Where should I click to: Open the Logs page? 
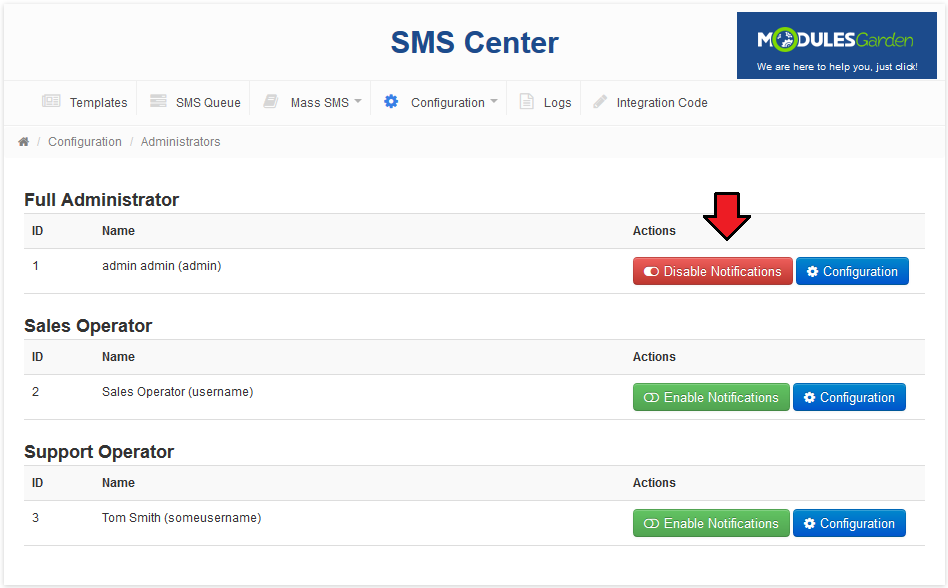click(557, 103)
